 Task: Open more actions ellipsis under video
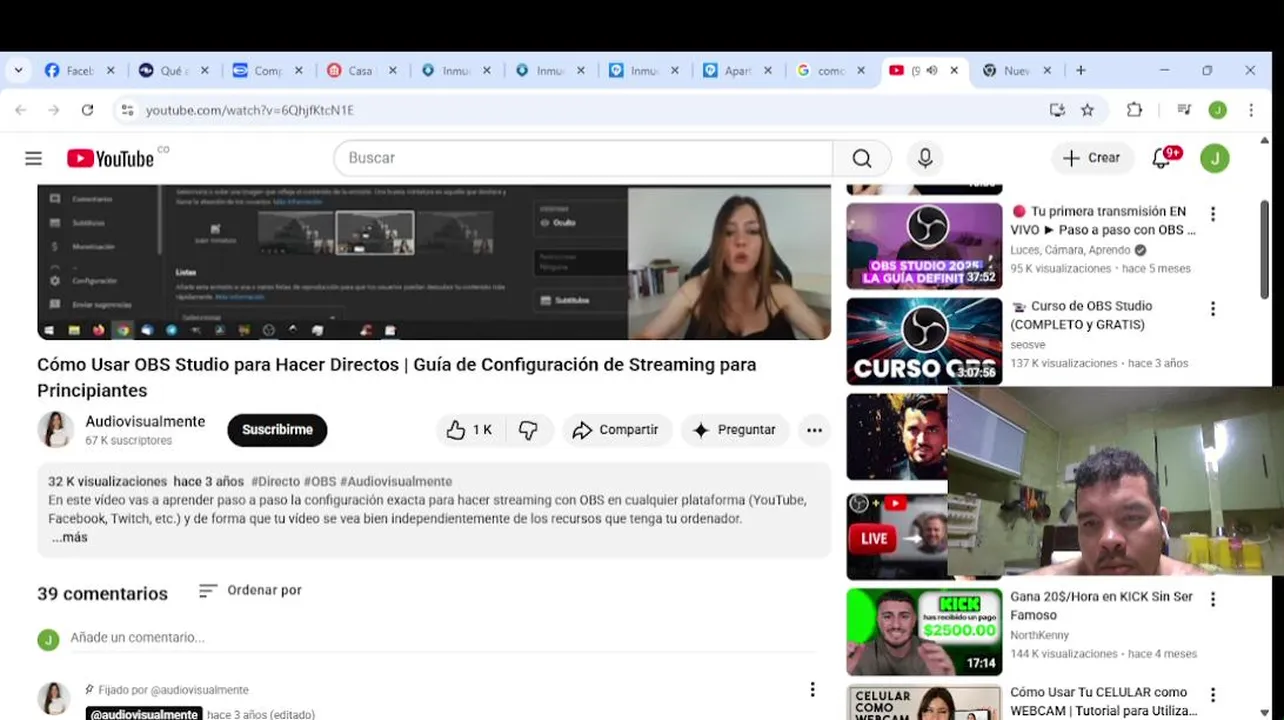[x=814, y=430]
